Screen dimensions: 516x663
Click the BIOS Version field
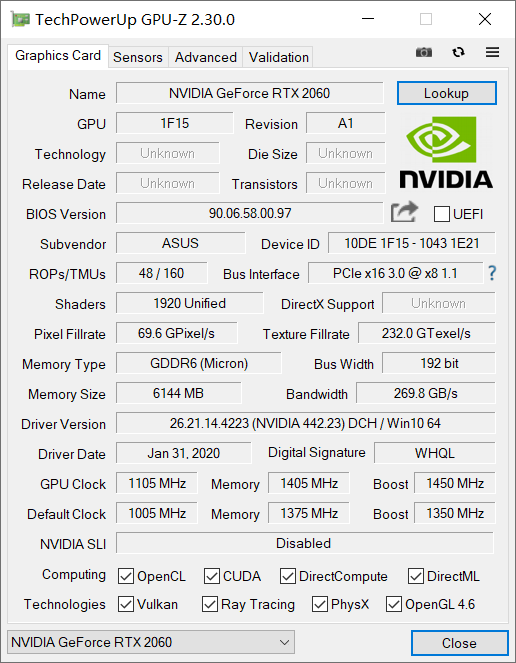click(250, 213)
